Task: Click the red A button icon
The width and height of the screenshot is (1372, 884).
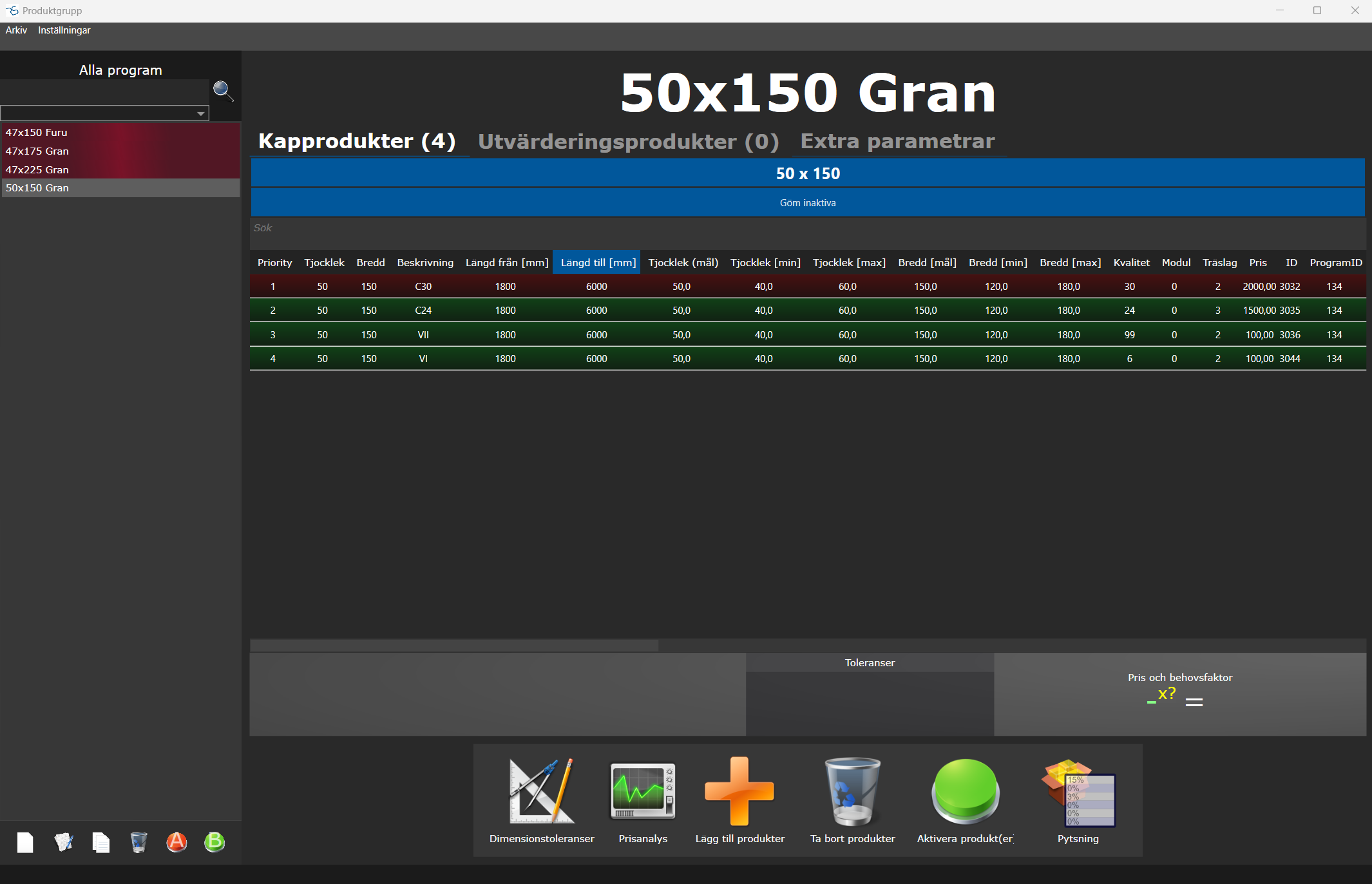Action: [x=176, y=842]
